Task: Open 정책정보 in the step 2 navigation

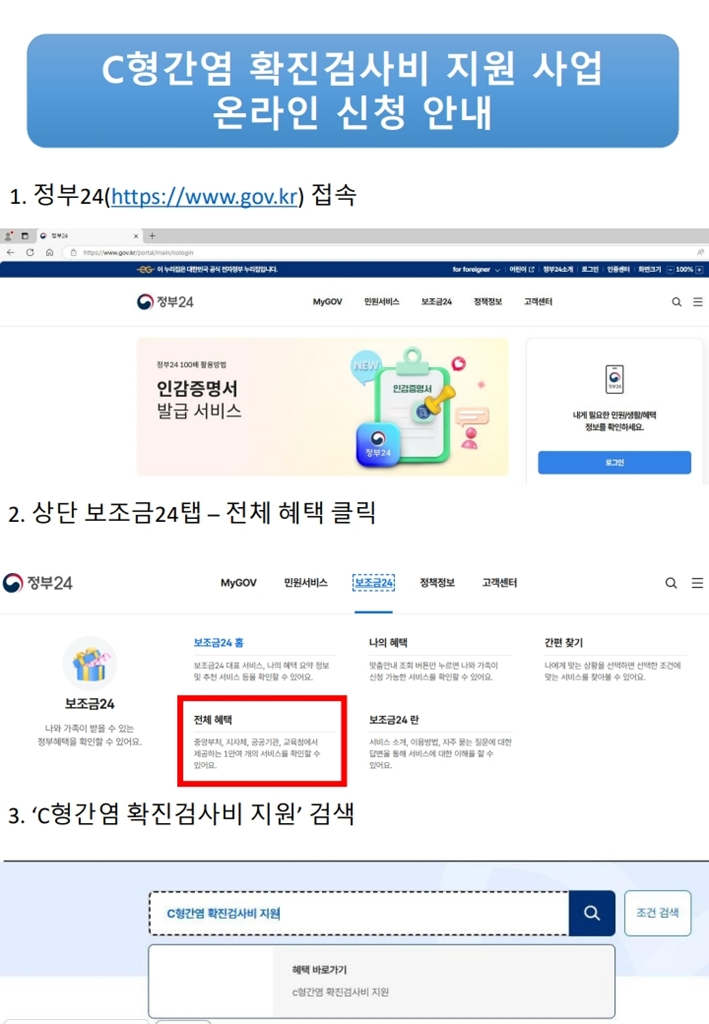Action: pyautogui.click(x=437, y=583)
